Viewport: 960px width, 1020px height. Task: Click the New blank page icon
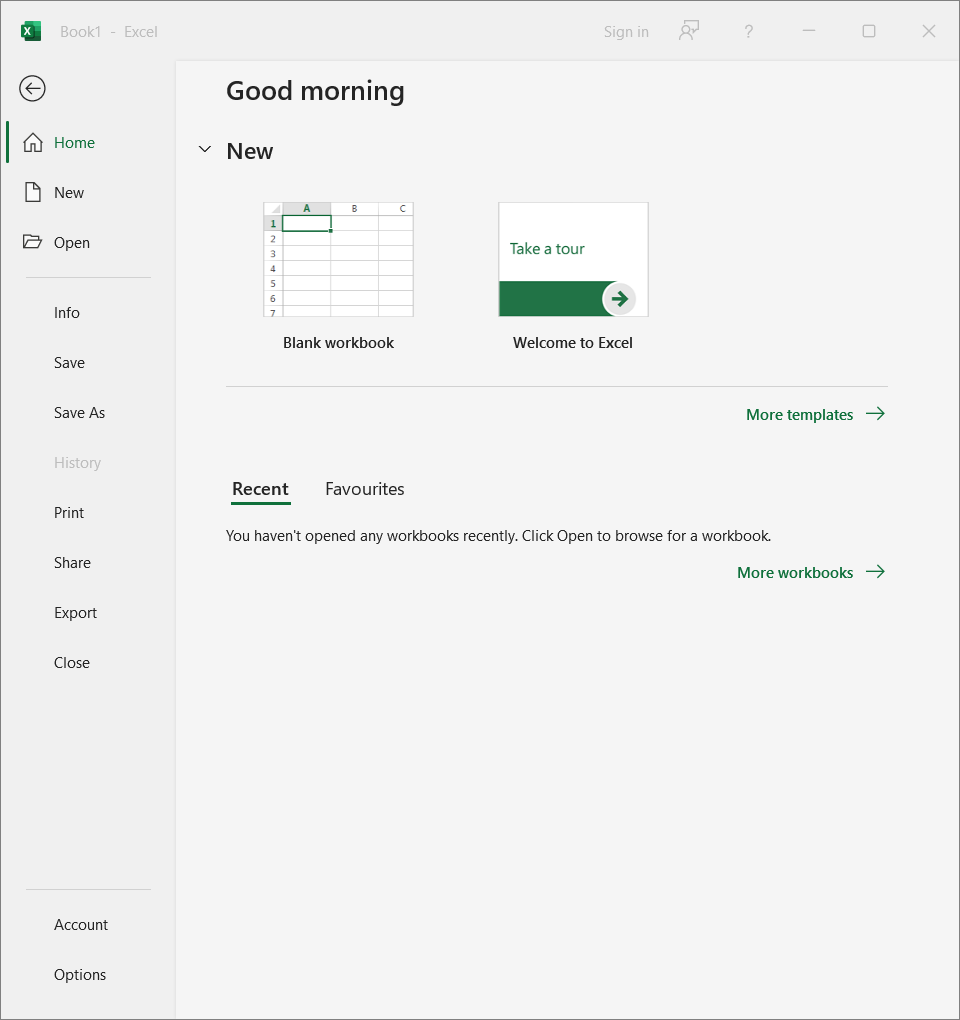point(33,192)
